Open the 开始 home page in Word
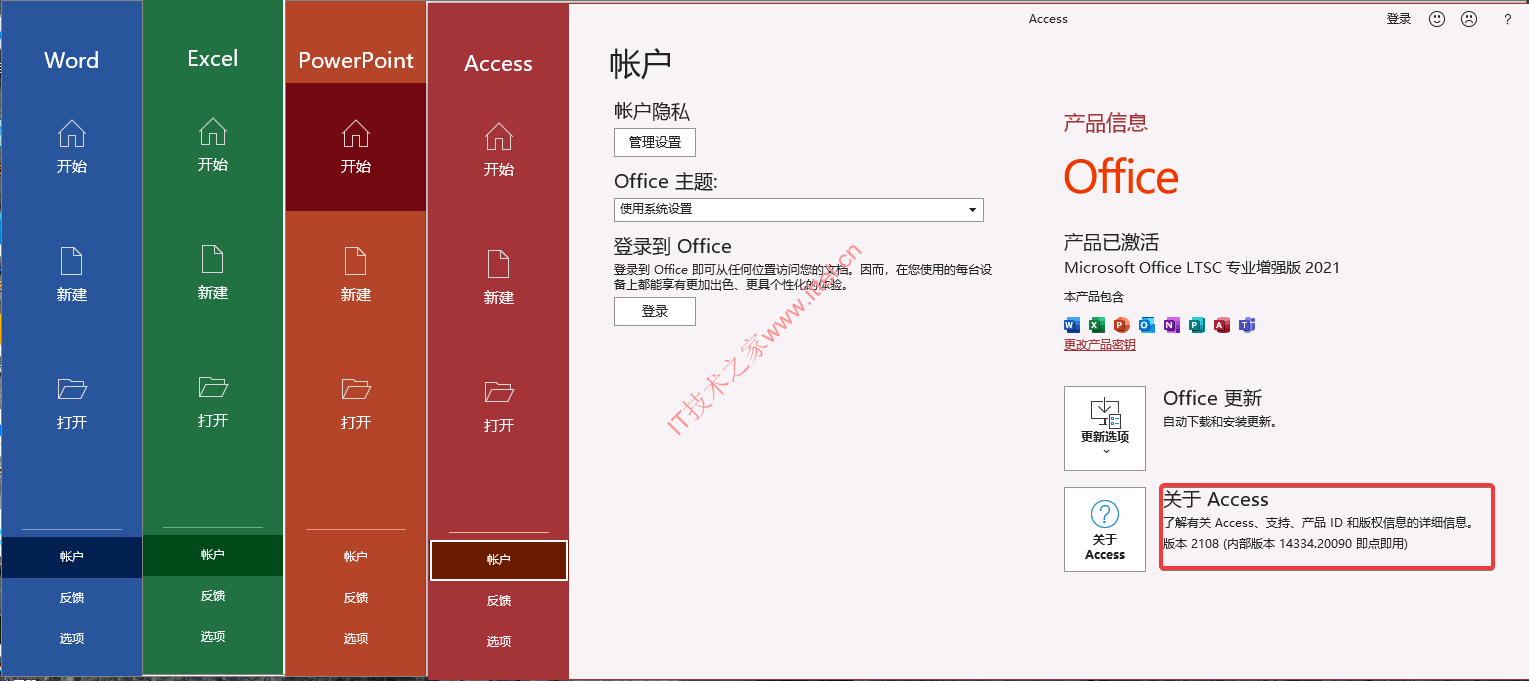The height and width of the screenshot is (681, 1529). [72, 147]
